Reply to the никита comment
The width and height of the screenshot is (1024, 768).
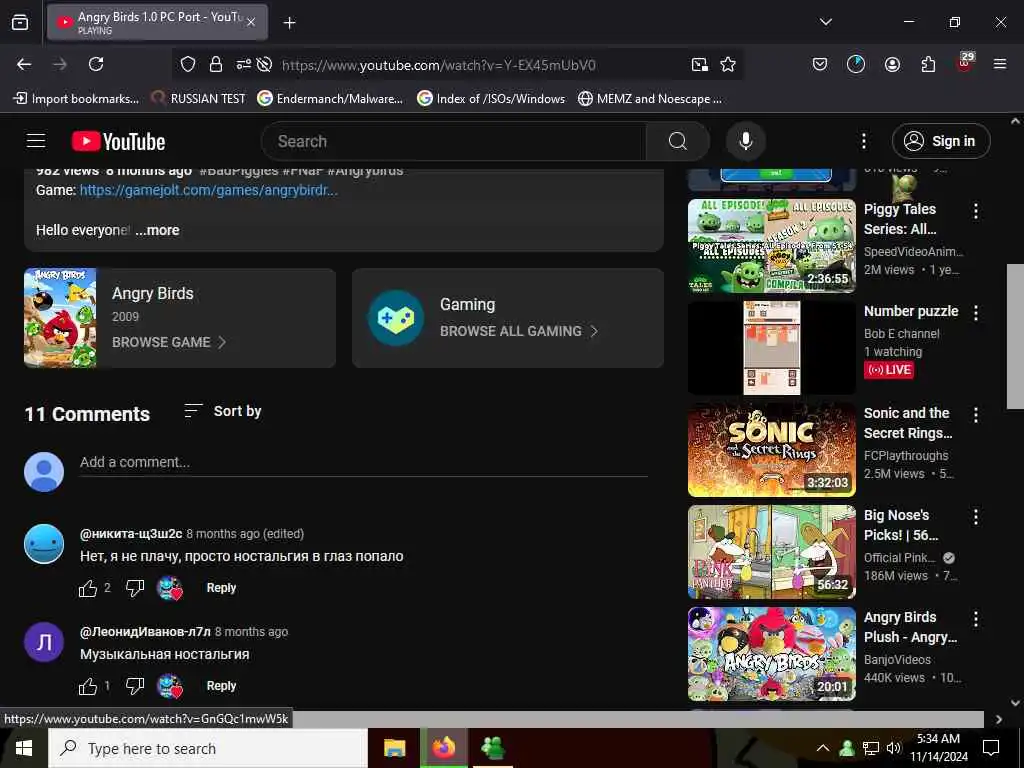pyautogui.click(x=221, y=588)
